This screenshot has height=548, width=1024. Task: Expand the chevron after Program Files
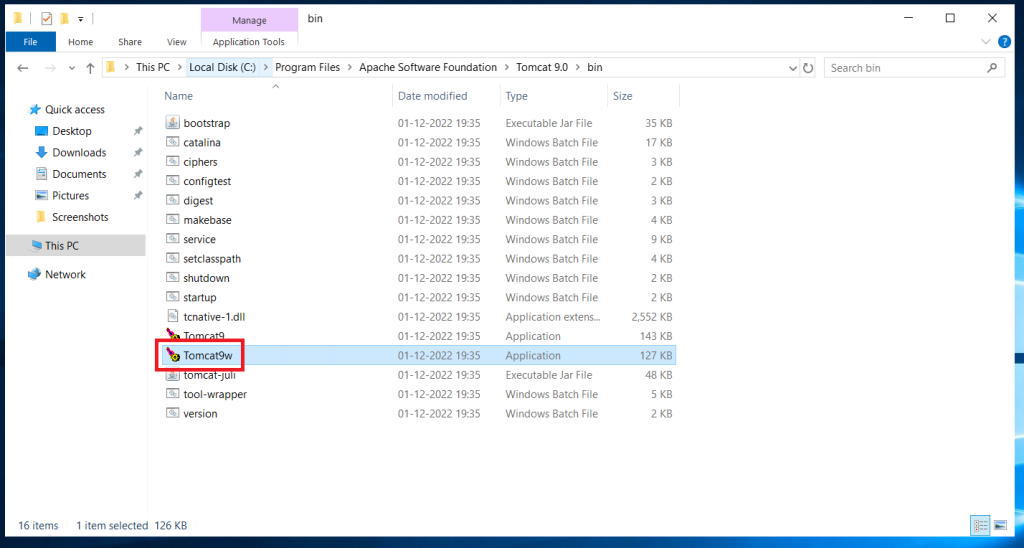[350, 67]
